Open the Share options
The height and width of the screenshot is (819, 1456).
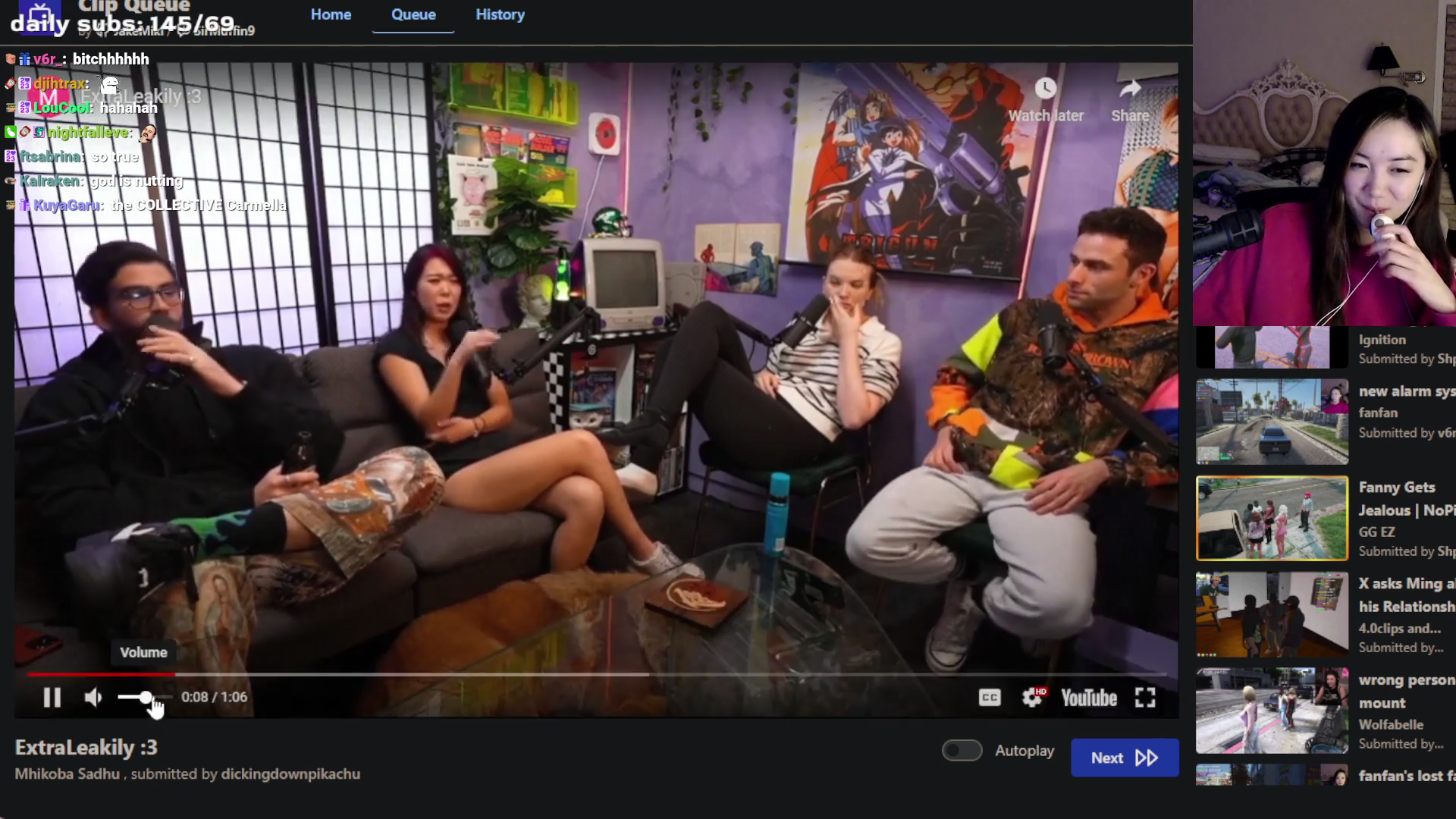pos(1131,89)
